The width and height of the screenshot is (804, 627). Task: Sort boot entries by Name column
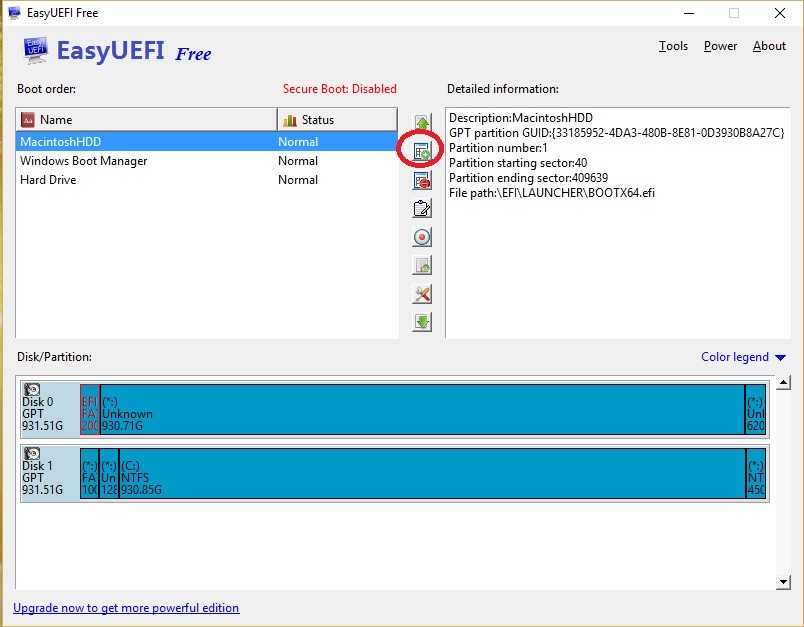pos(147,120)
